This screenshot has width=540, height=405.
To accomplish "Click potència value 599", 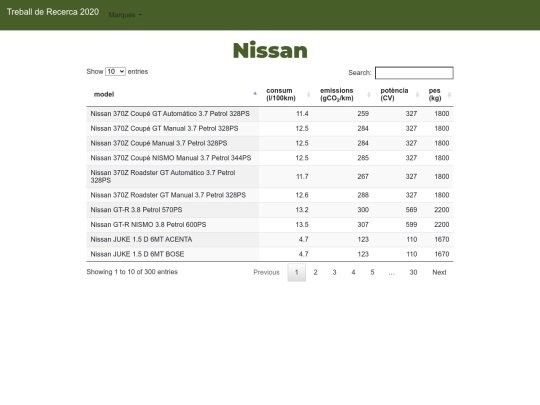I will [x=411, y=225].
